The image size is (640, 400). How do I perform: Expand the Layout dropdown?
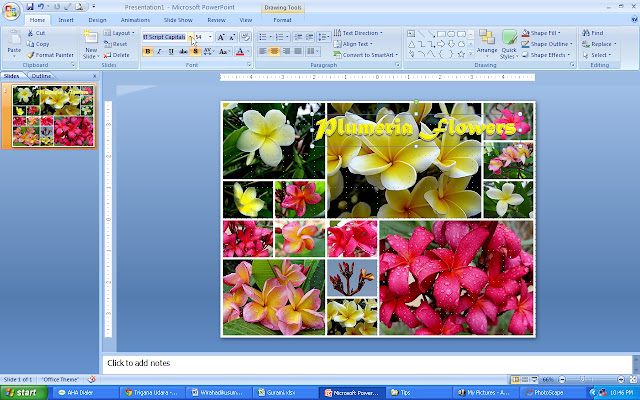tap(123, 33)
